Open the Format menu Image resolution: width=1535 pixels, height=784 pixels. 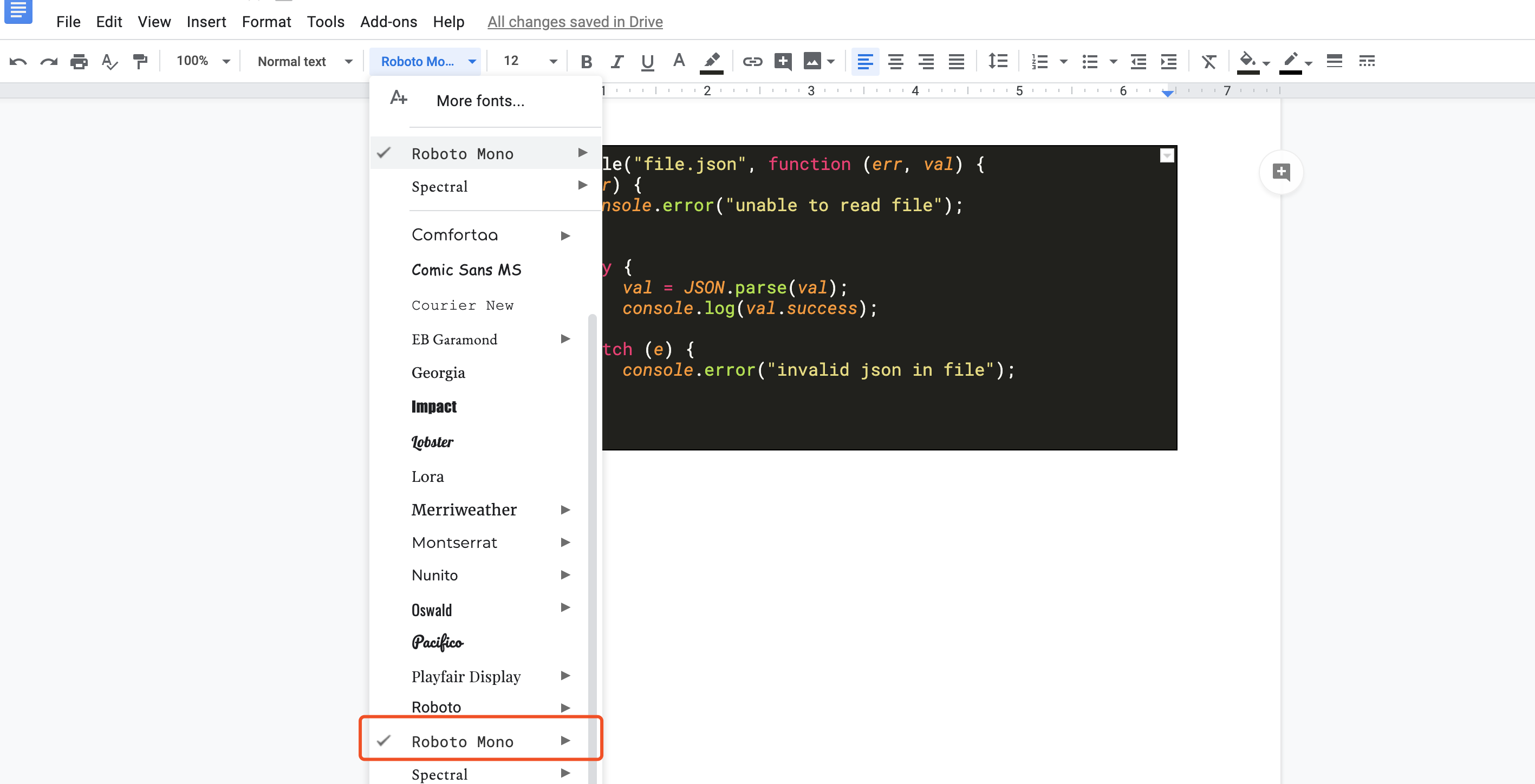266,22
